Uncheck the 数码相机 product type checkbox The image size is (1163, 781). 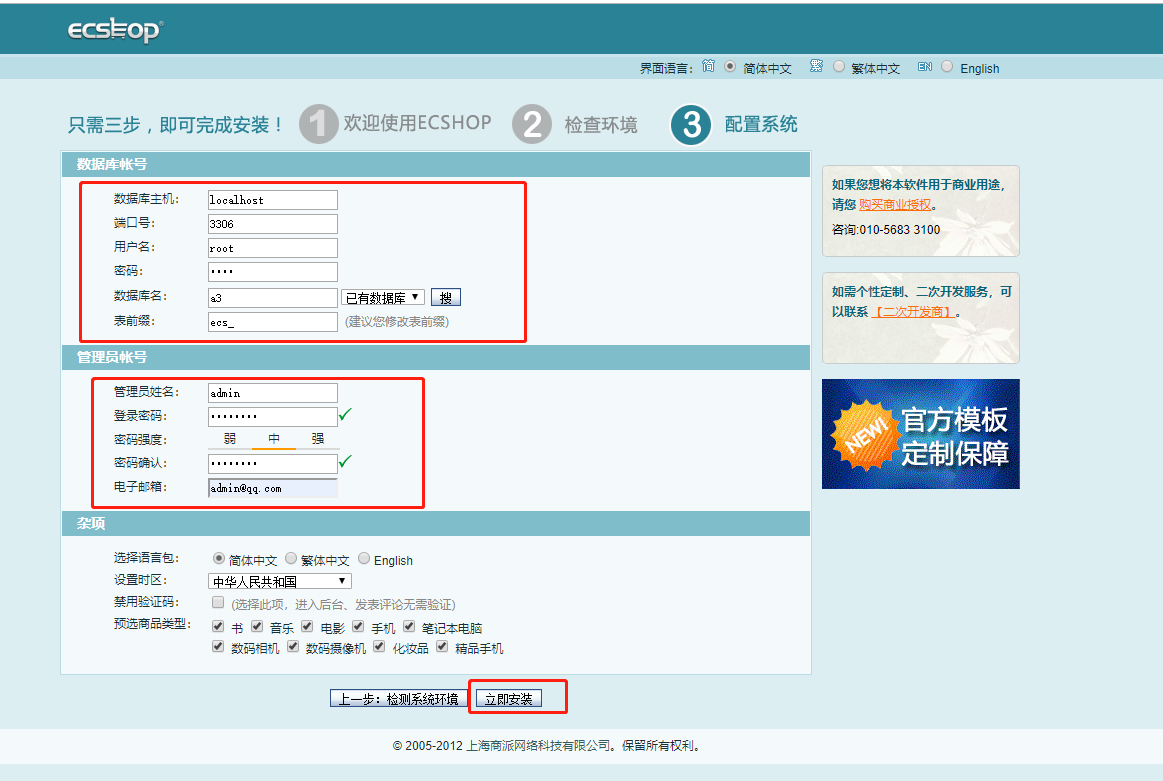(x=218, y=647)
